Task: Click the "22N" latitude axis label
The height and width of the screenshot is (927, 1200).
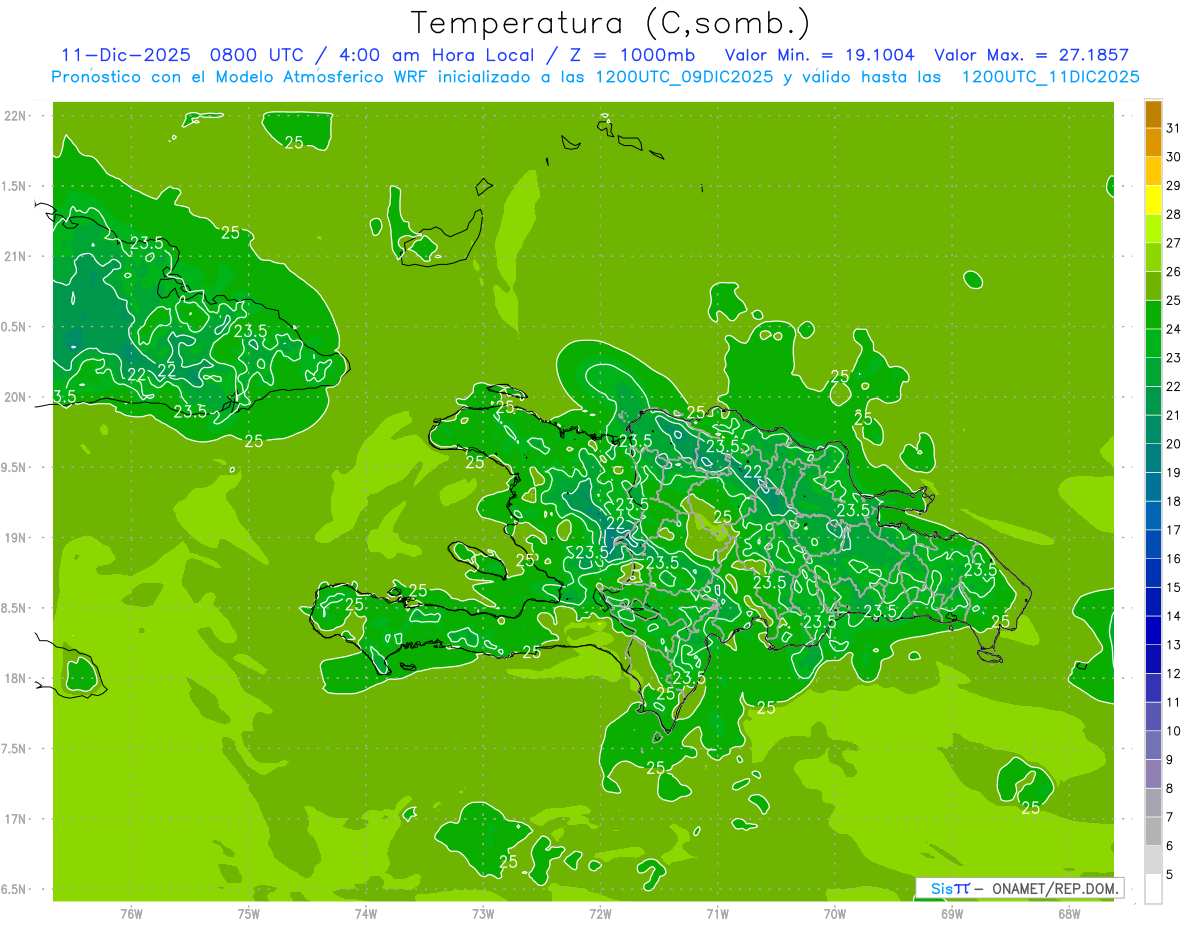Action: pos(16,115)
